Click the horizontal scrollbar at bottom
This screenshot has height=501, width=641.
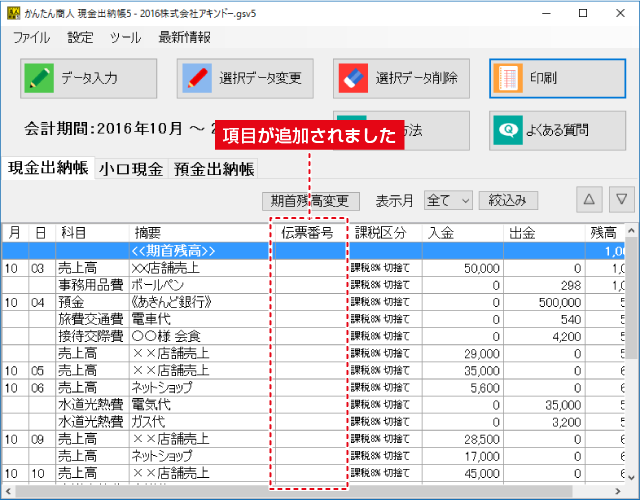(x=300, y=490)
